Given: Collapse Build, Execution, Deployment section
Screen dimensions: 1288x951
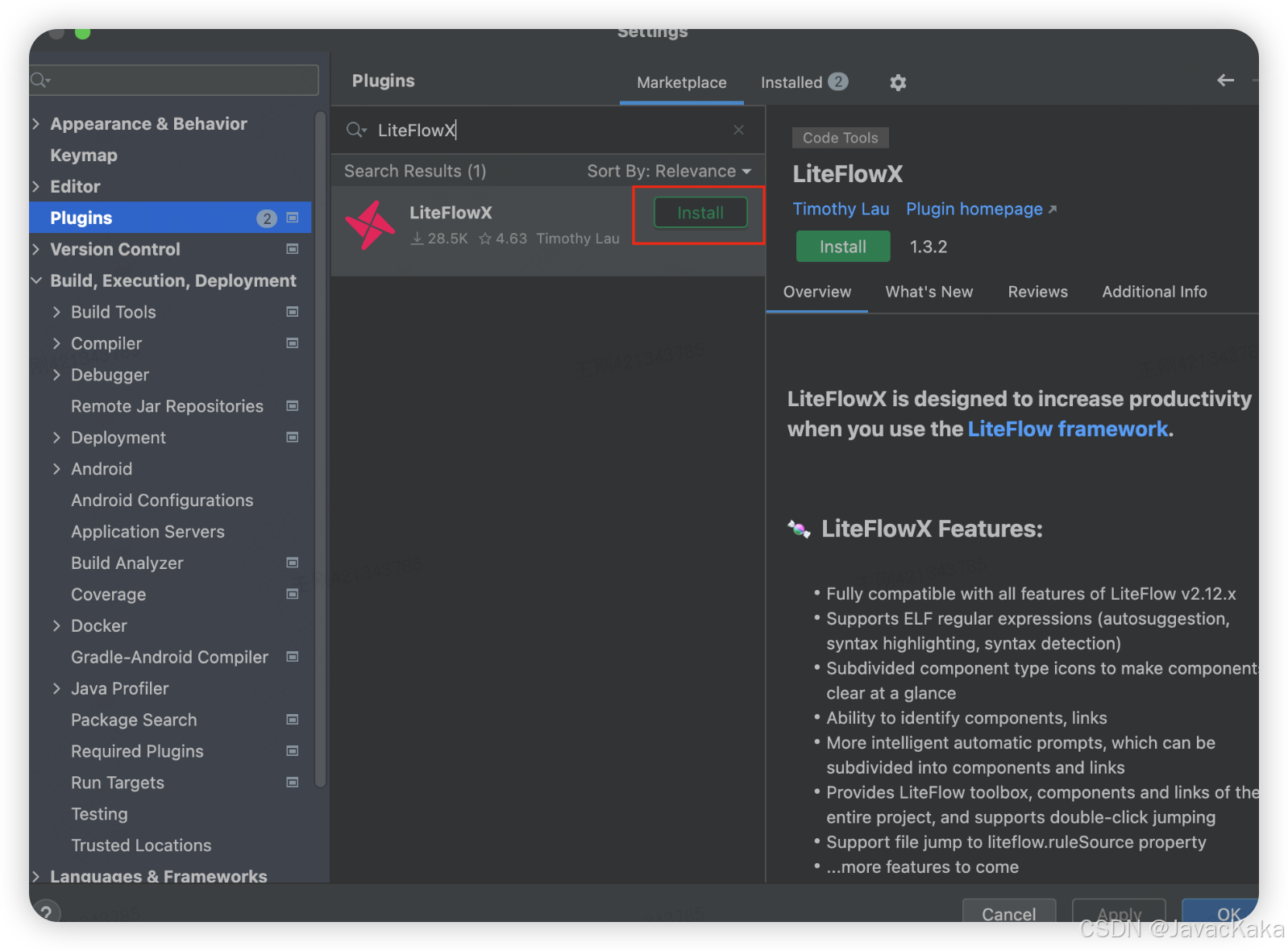Looking at the screenshot, I should click(36, 280).
